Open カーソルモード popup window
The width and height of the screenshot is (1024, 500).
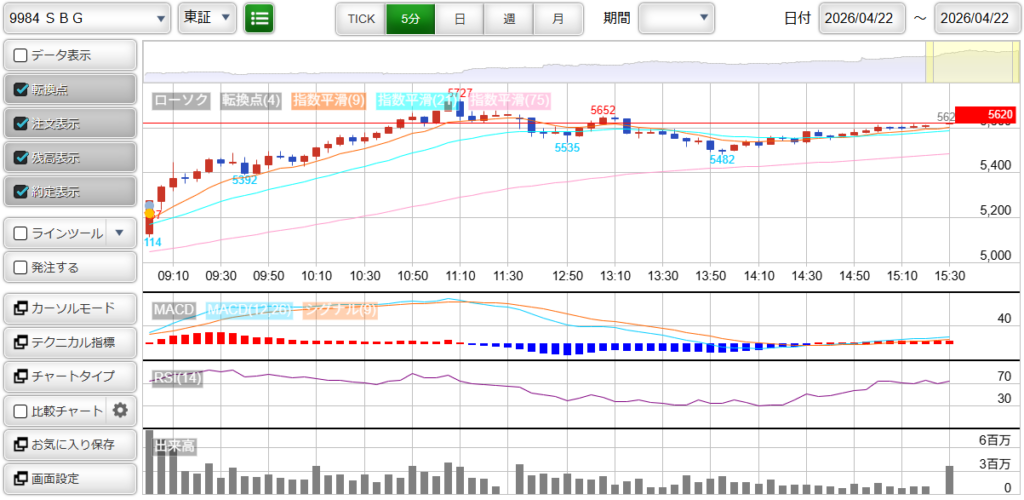(x=69, y=308)
